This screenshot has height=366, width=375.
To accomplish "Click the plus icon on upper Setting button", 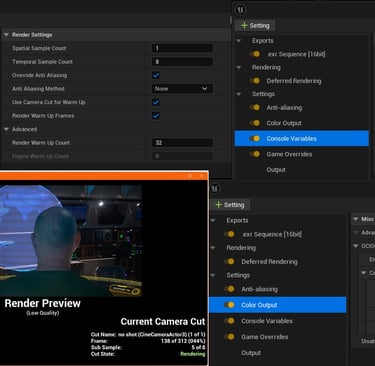I will [244, 25].
